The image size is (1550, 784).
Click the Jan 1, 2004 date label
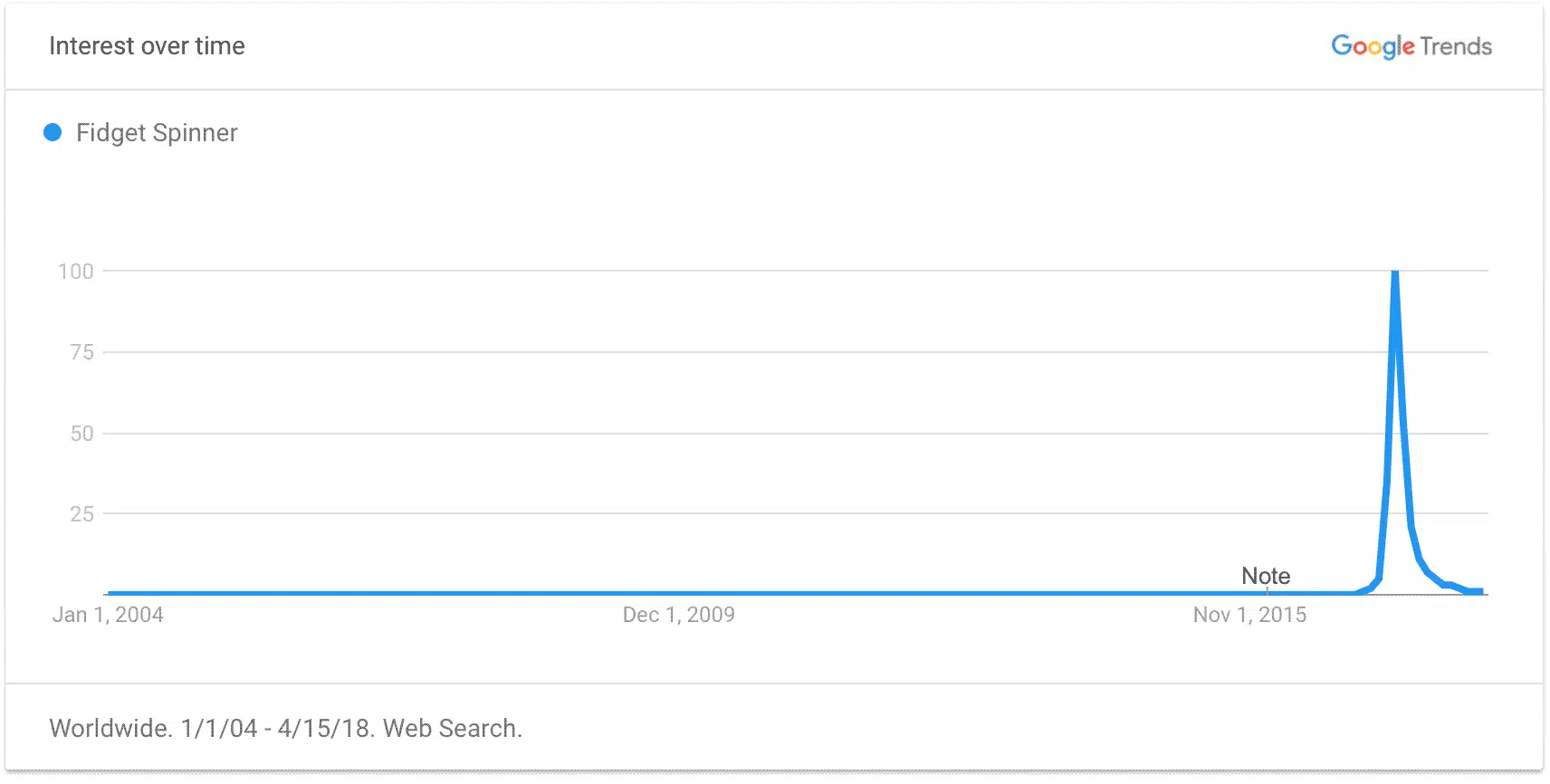[x=108, y=615]
